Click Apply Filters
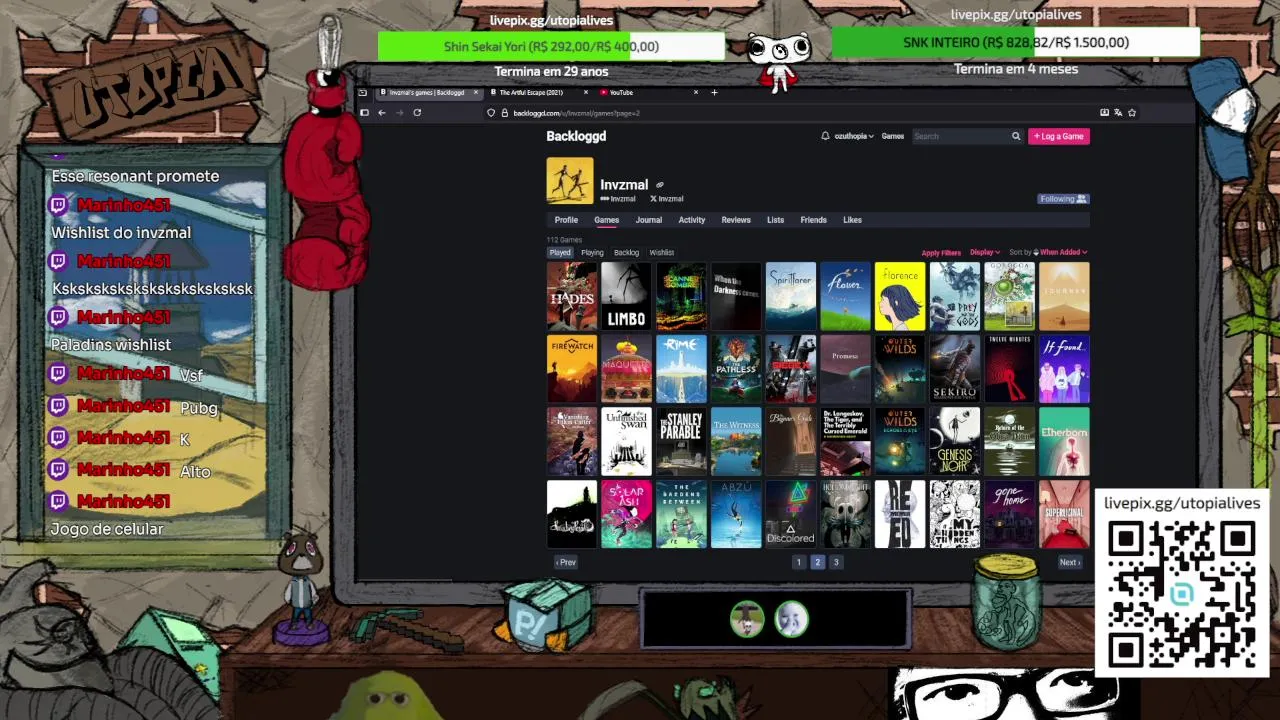The image size is (1280, 720). pyautogui.click(x=941, y=253)
